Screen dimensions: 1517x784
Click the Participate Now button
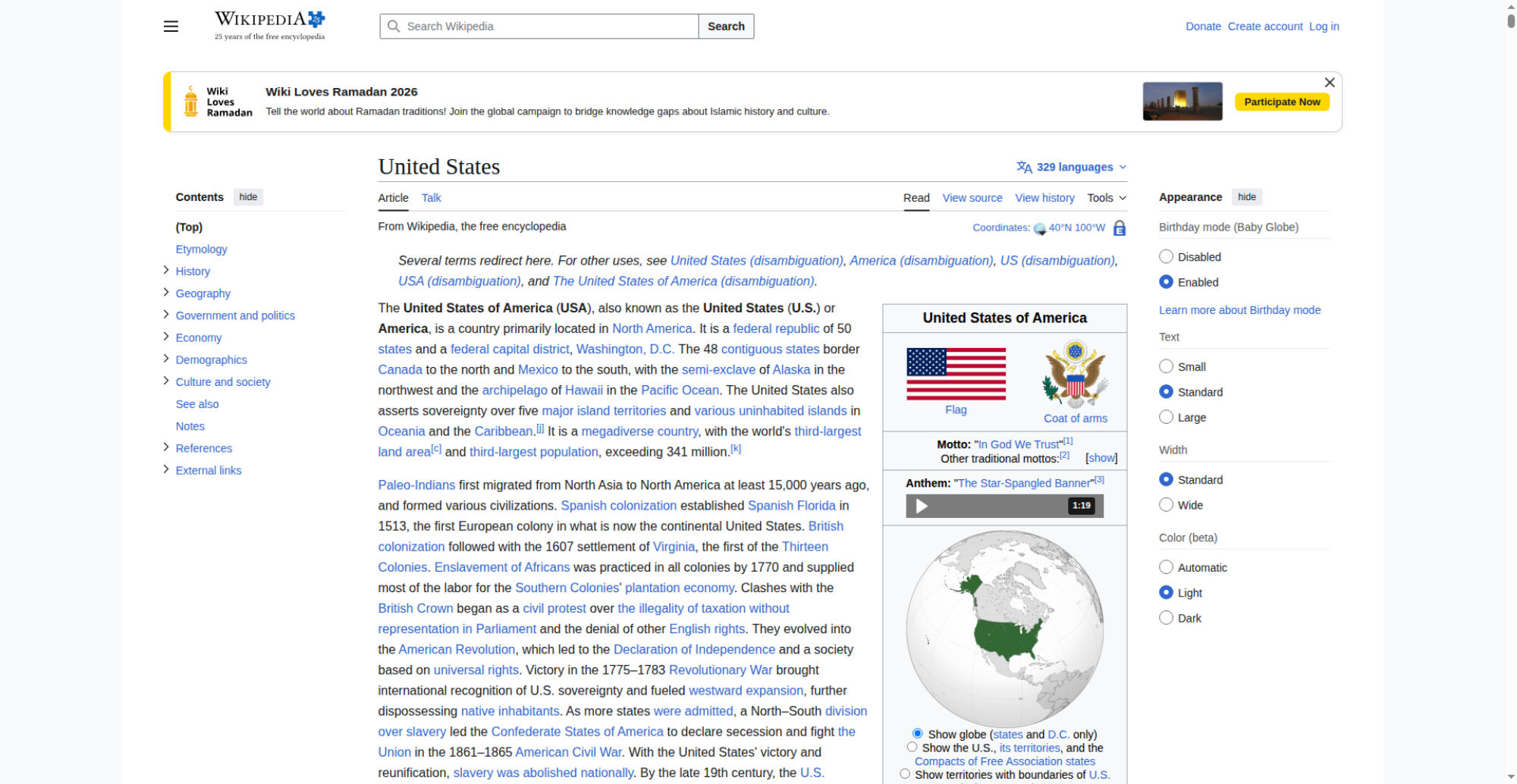[x=1281, y=102]
